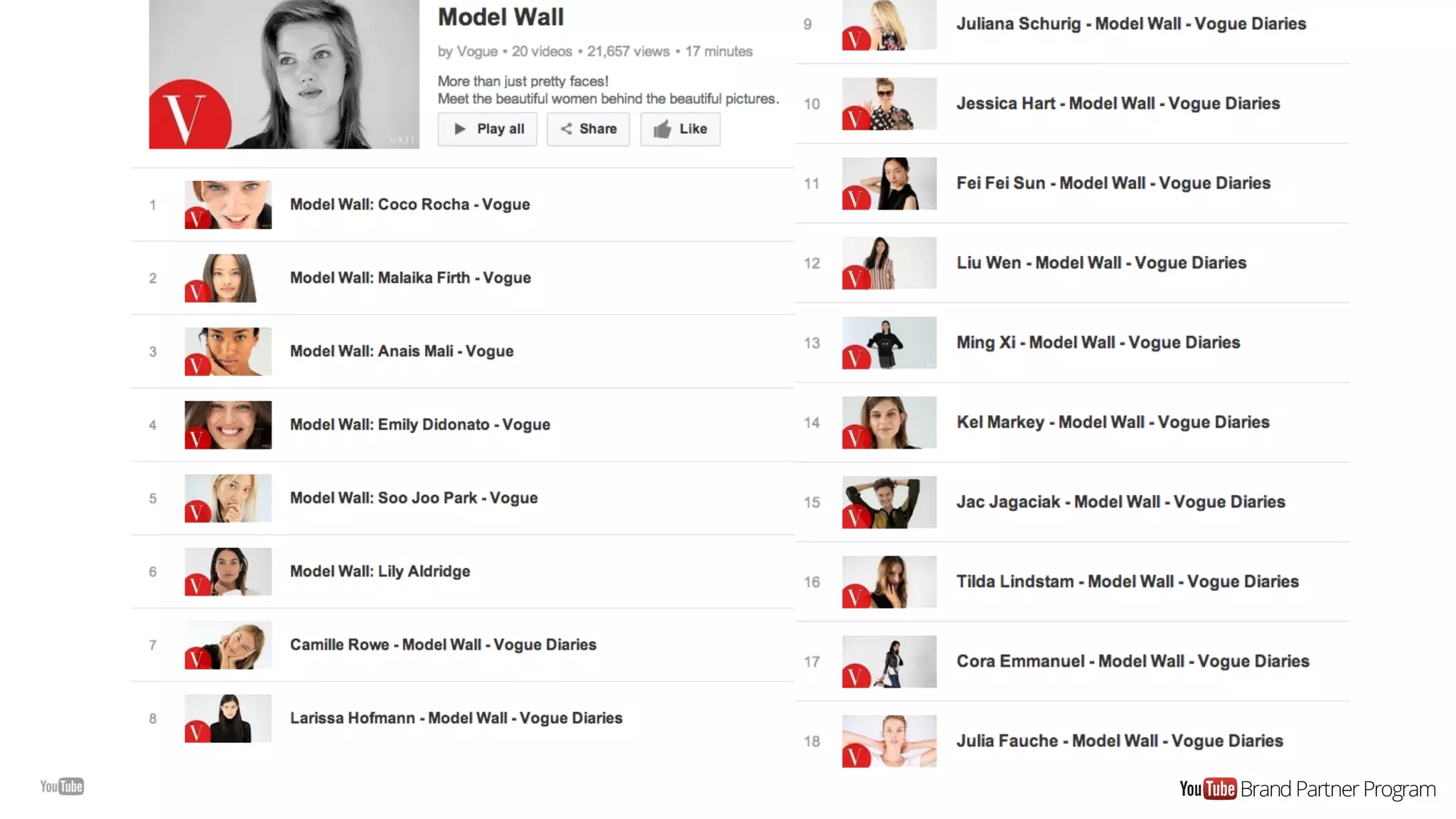This screenshot has width=1456, height=819.
Task: Select the Fei Fei Sun video thumbnail
Action: point(889,183)
